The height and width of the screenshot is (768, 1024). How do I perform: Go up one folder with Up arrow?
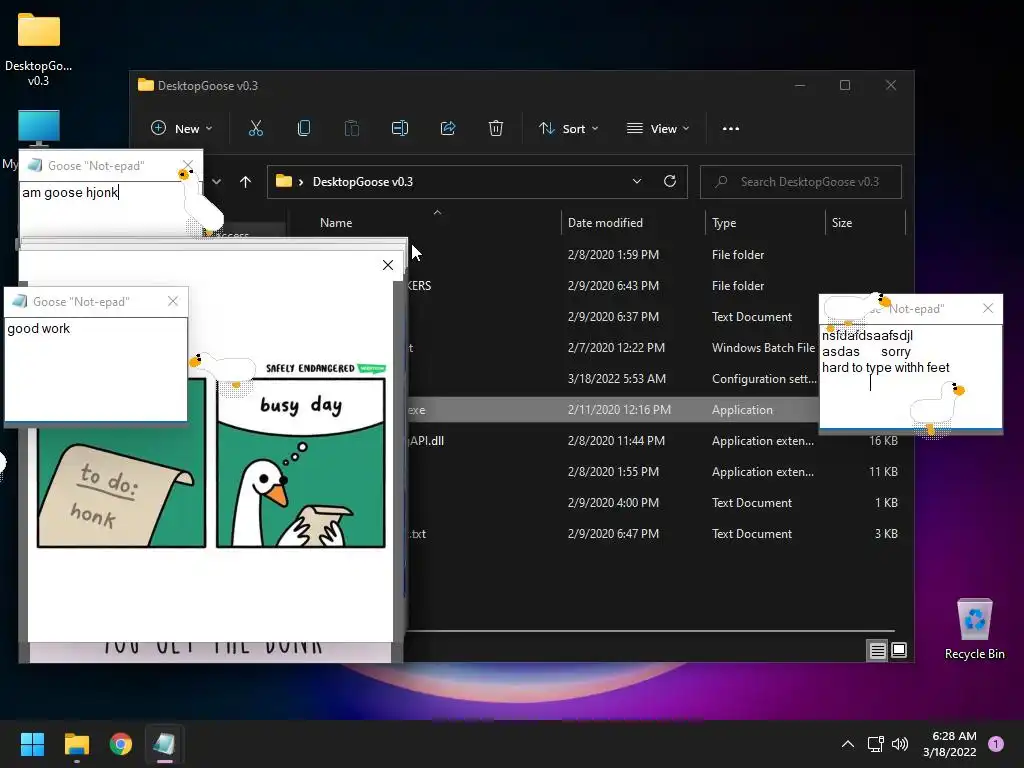point(245,182)
